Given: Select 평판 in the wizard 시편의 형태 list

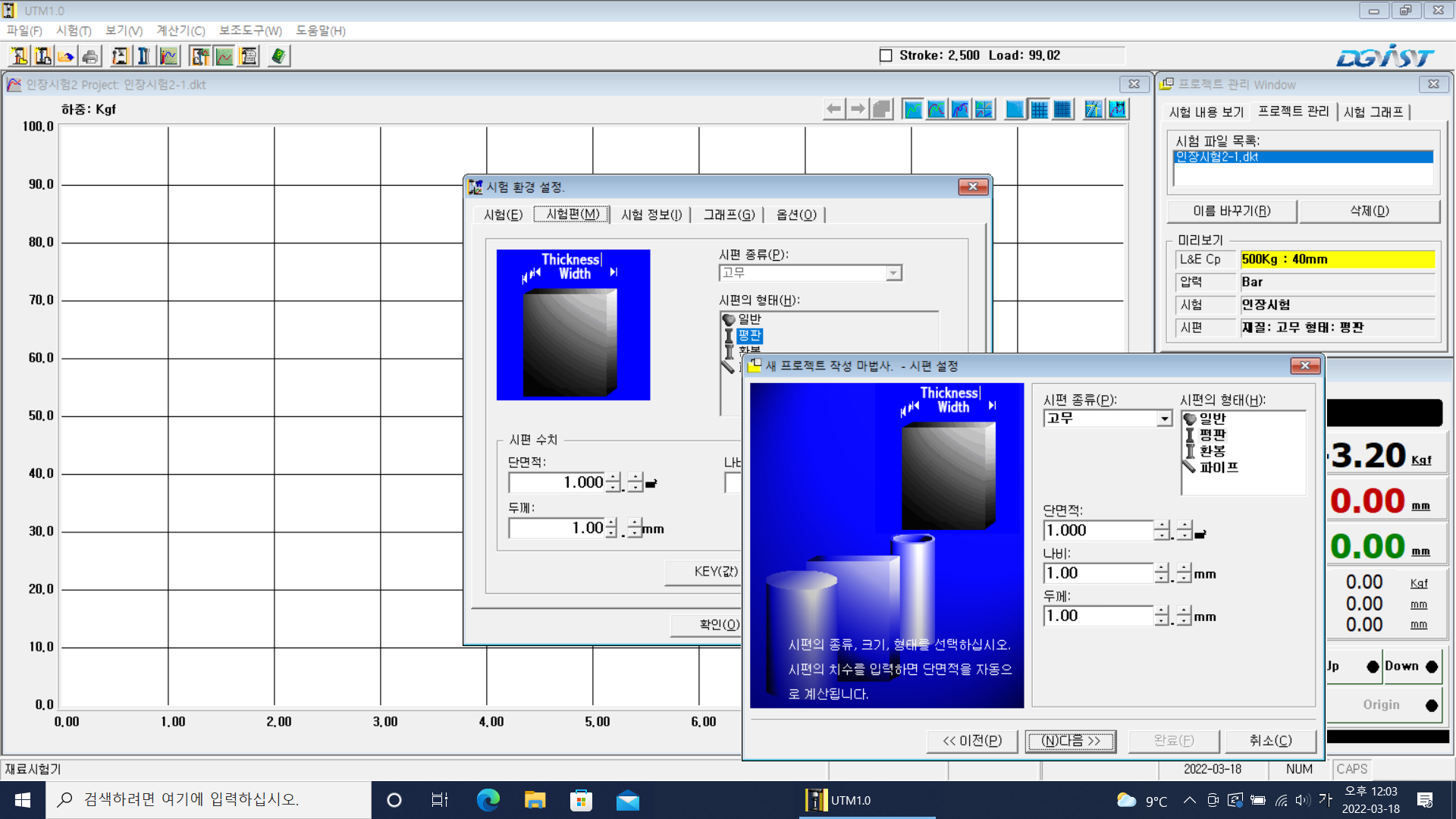Looking at the screenshot, I should (1212, 435).
